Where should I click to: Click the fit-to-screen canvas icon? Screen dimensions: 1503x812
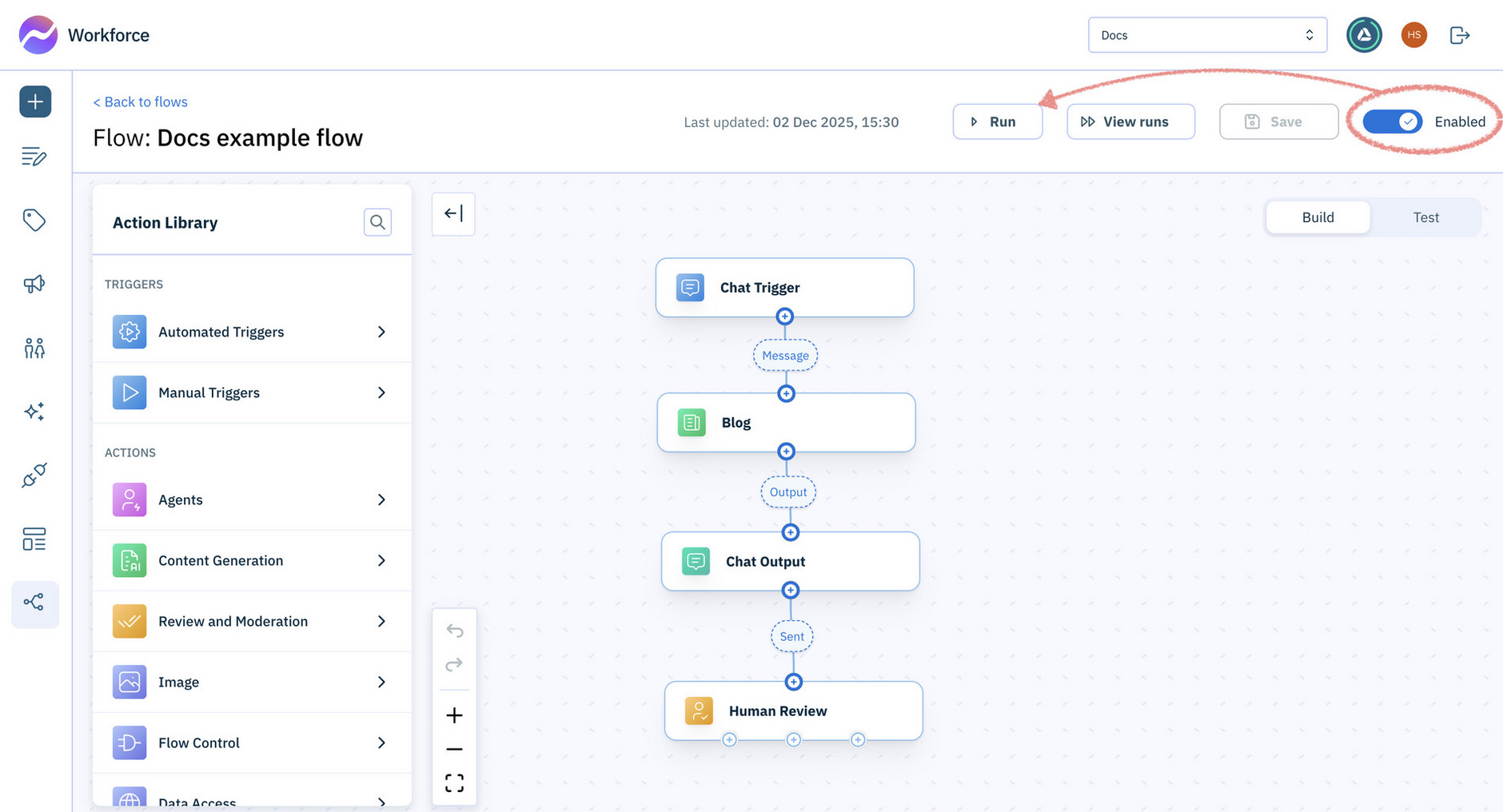click(x=454, y=783)
